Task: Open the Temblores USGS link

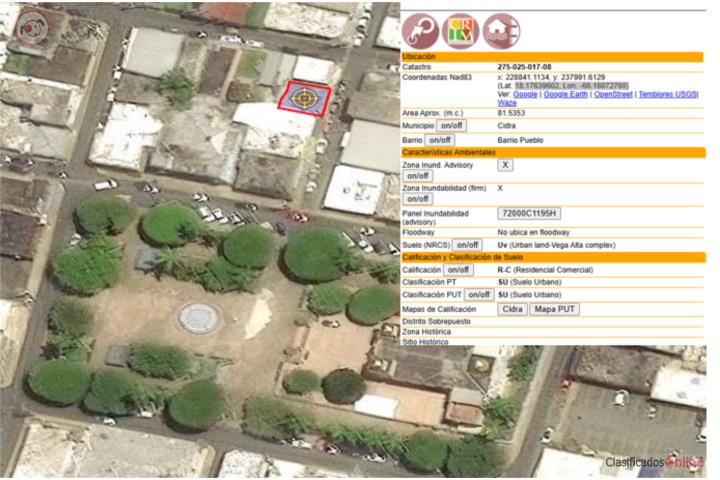Action: pos(668,94)
